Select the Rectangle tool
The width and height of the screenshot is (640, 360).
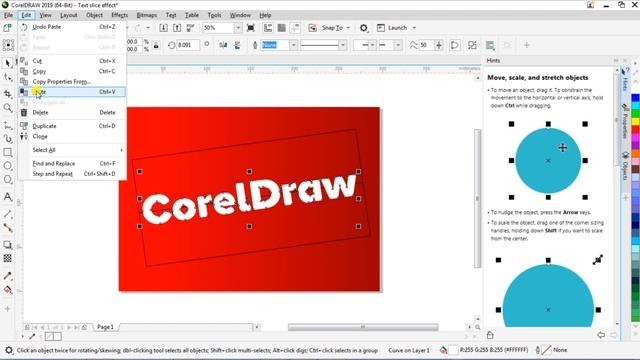(x=8, y=152)
